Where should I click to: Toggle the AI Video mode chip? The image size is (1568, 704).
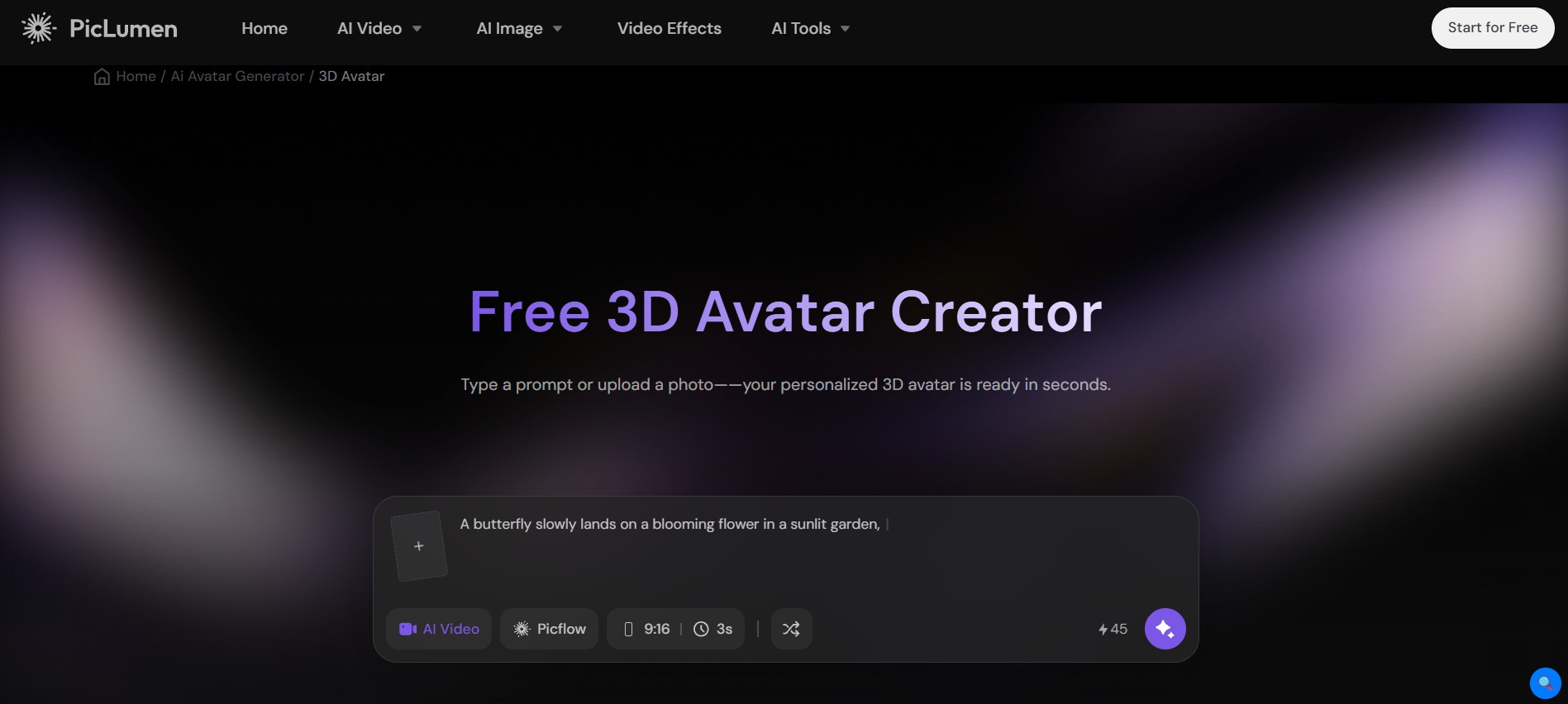click(439, 629)
